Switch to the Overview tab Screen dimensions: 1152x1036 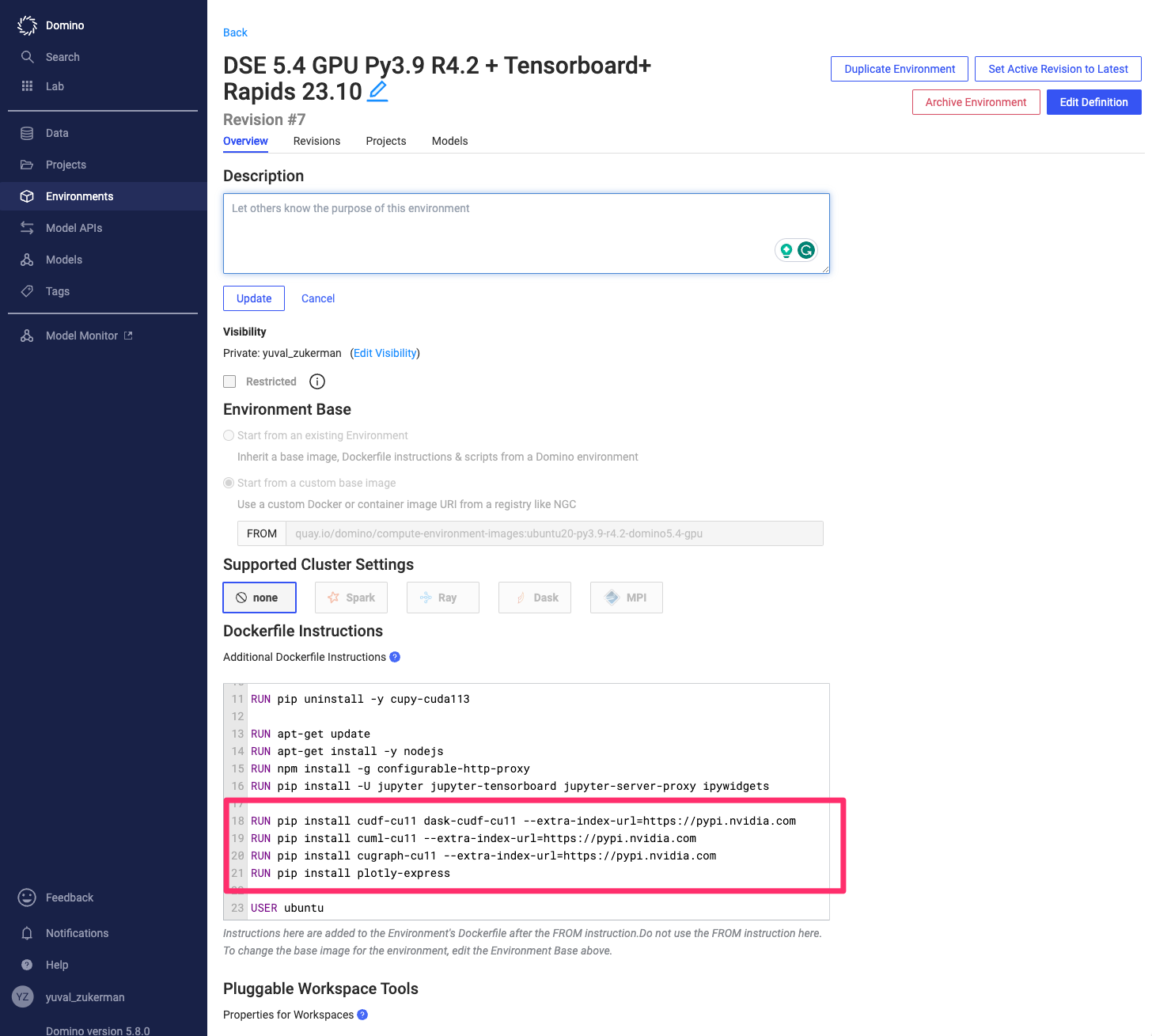pos(245,141)
